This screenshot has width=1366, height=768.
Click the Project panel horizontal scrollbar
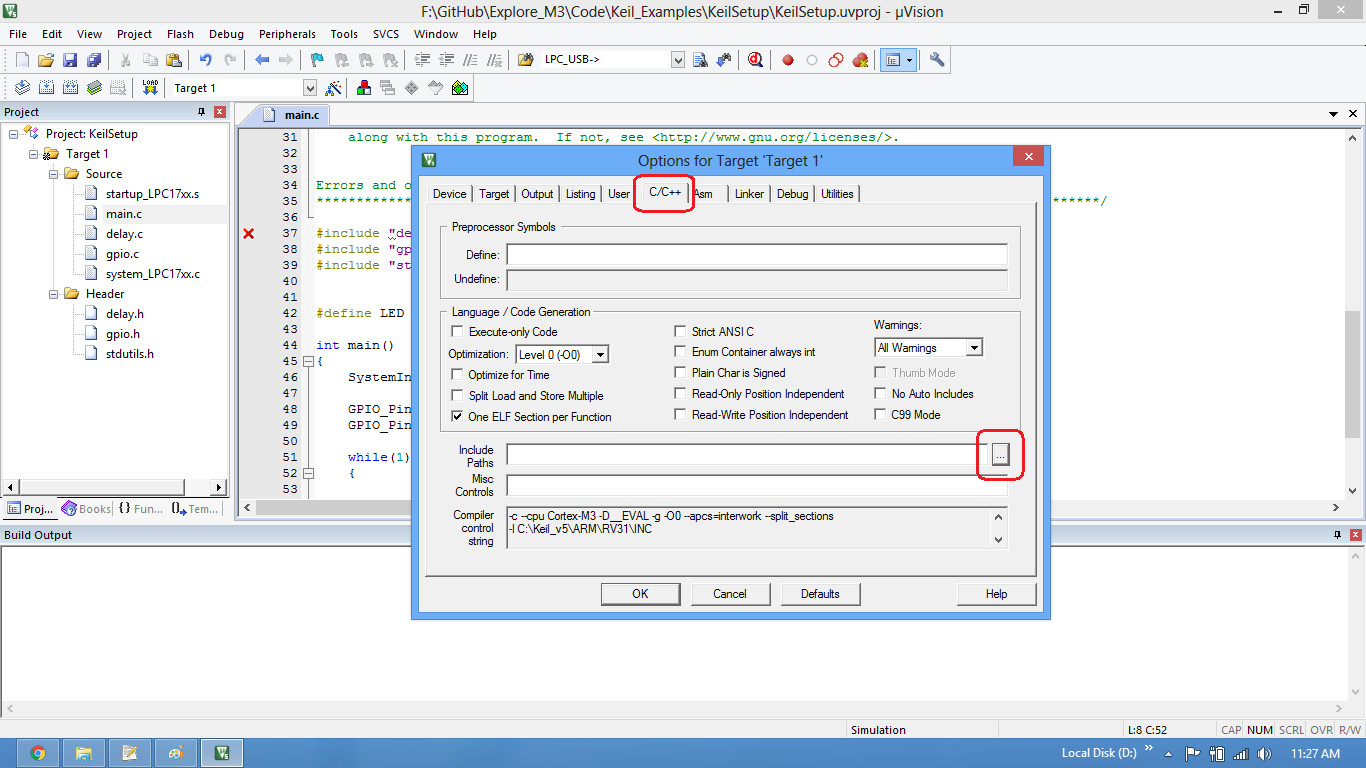click(x=114, y=487)
